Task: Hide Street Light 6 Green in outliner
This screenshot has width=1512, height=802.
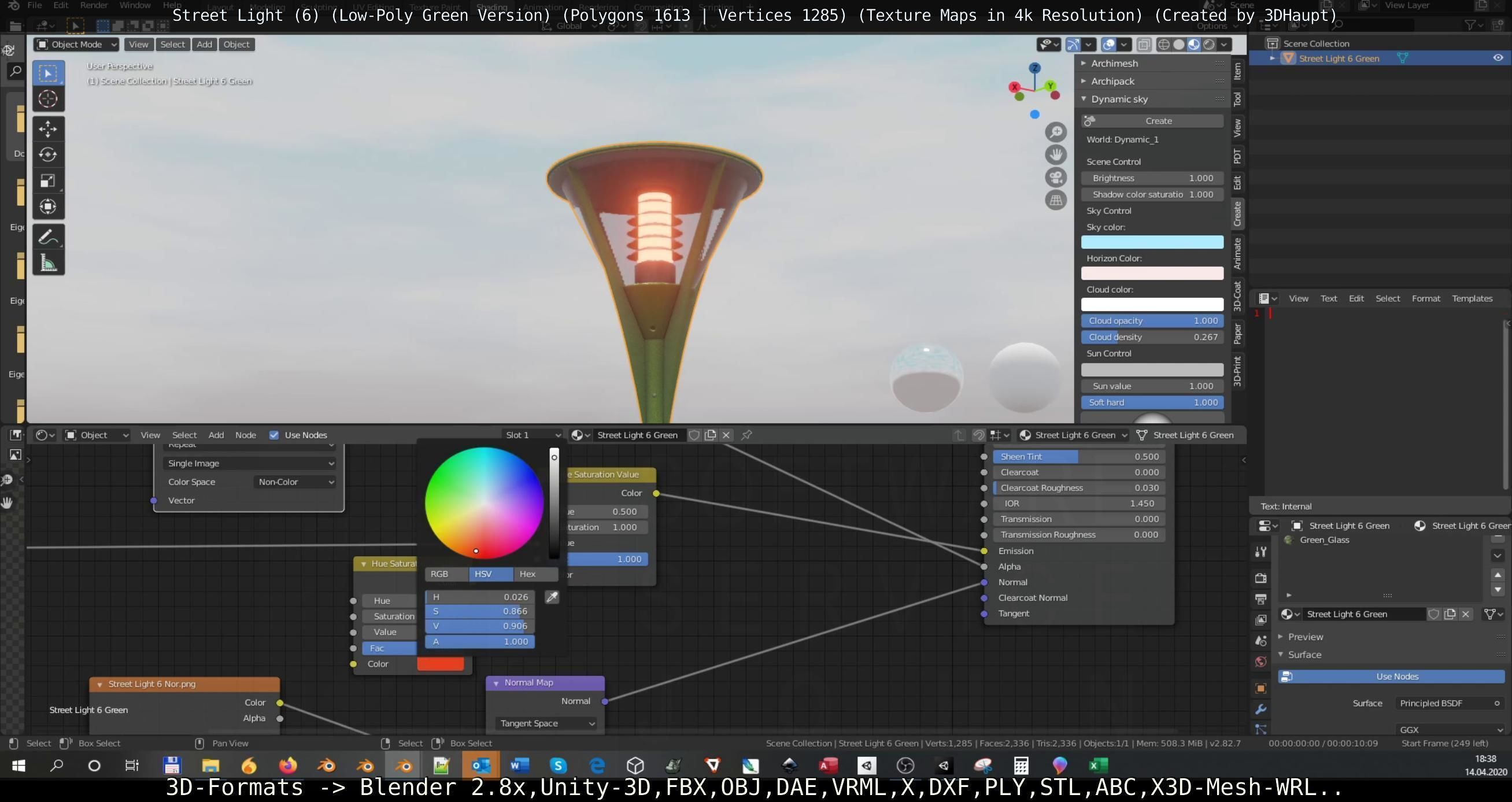Action: 1498,58
